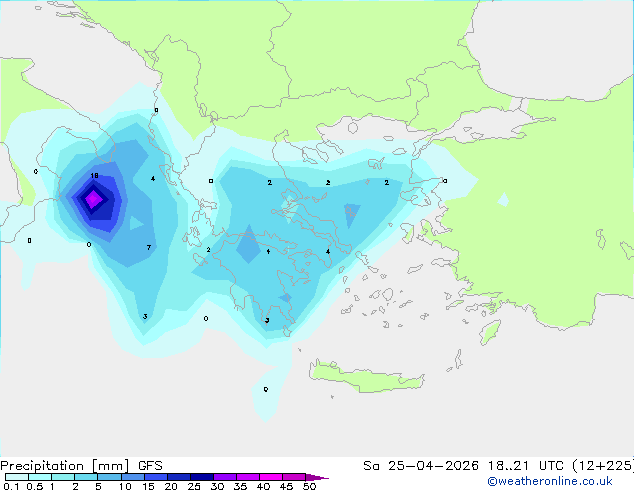This screenshot has width=634, height=490.
Task: Click the "0.5" legend label
Action: pos(35,486)
